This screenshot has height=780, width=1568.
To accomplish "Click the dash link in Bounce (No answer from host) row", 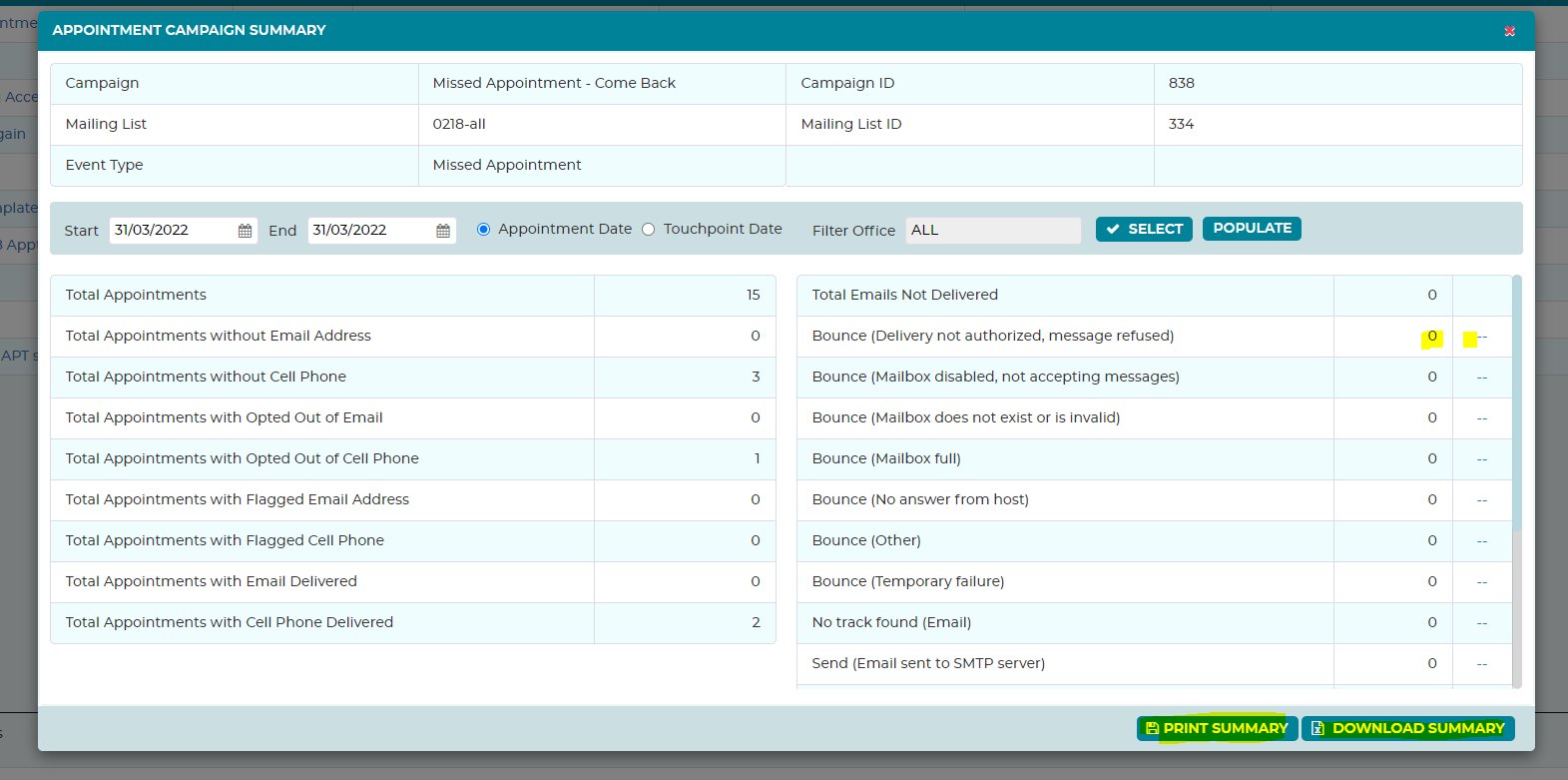I will pos(1482,500).
